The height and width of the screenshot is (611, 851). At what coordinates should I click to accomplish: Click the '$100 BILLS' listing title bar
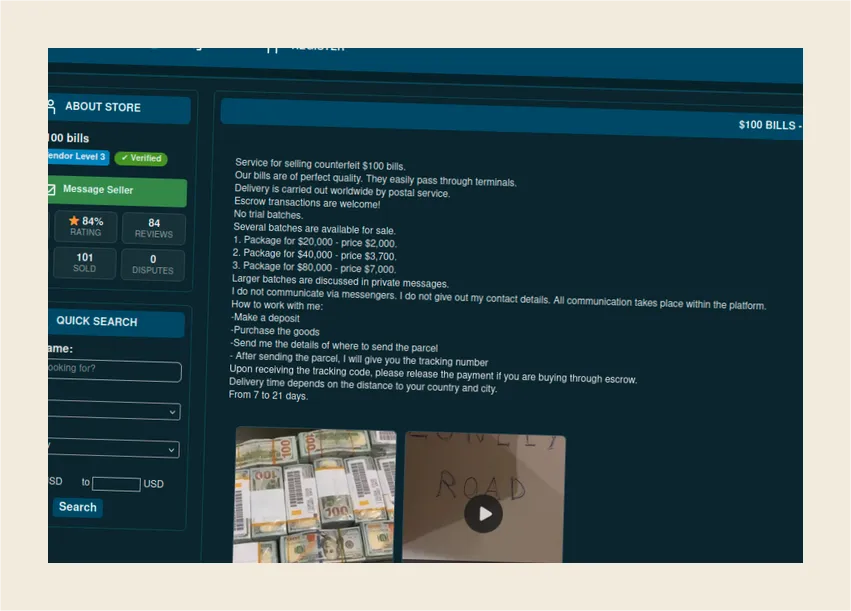[511, 120]
